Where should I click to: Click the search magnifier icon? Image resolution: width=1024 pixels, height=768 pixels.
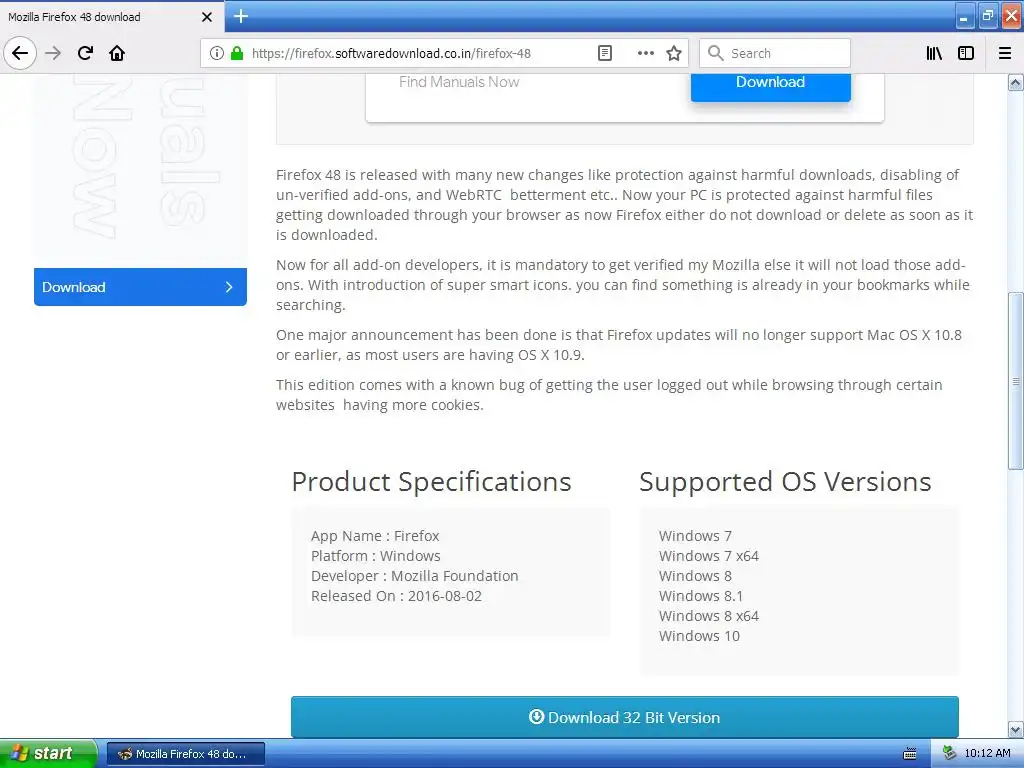(x=715, y=53)
